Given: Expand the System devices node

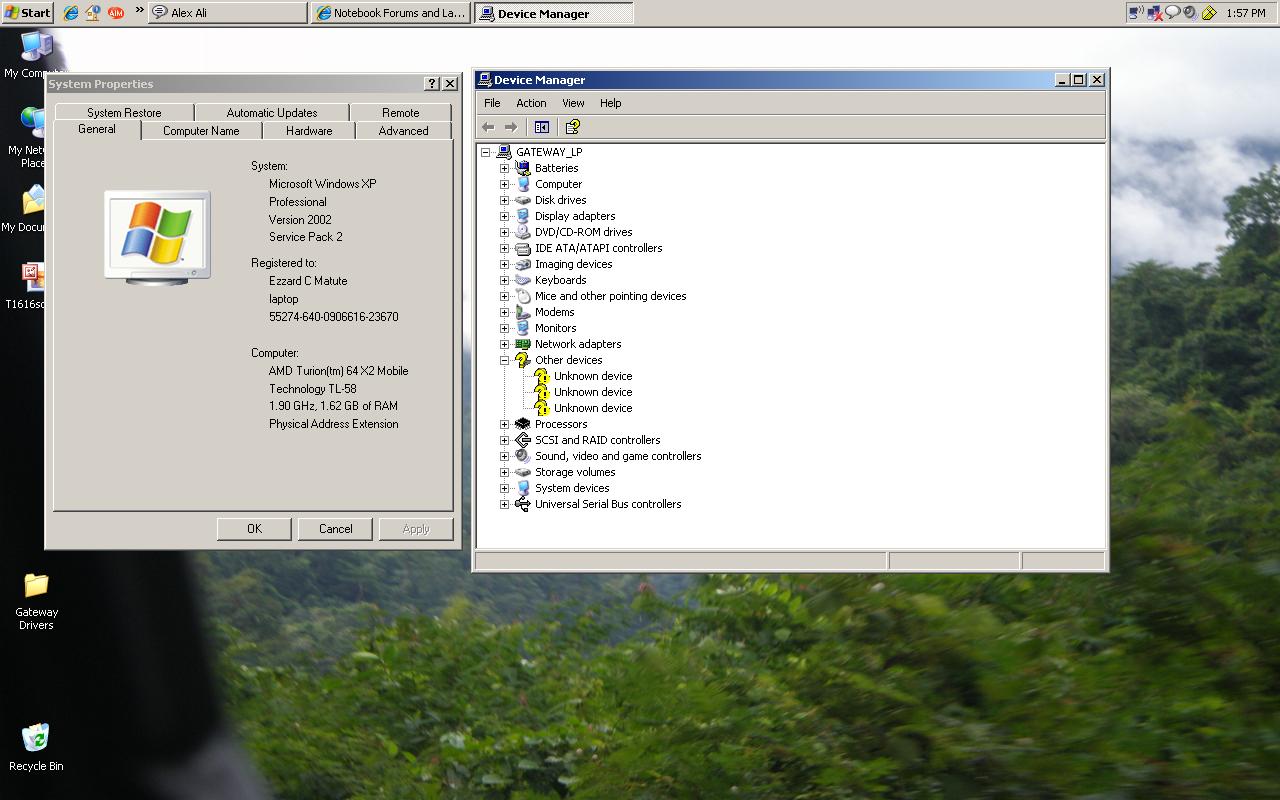Looking at the screenshot, I should click(x=505, y=488).
